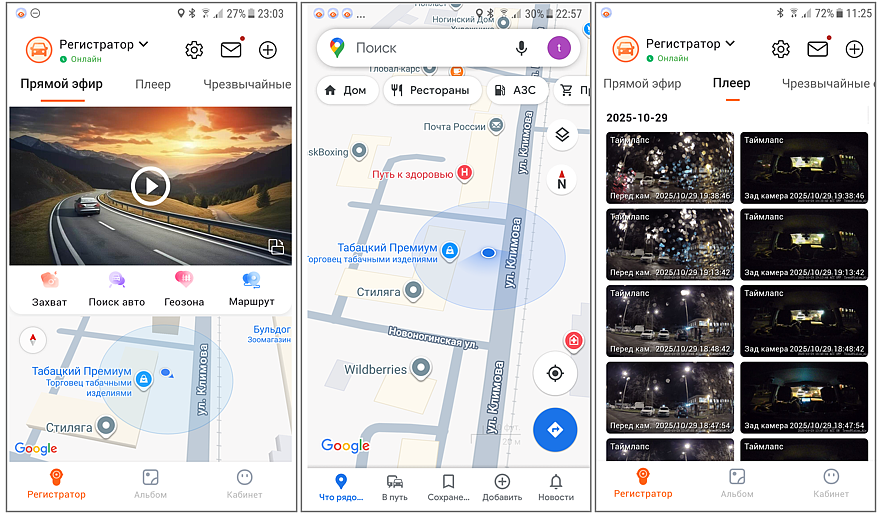880x516 pixels.
Task: Tap the red N compass button
Action: coord(562,180)
